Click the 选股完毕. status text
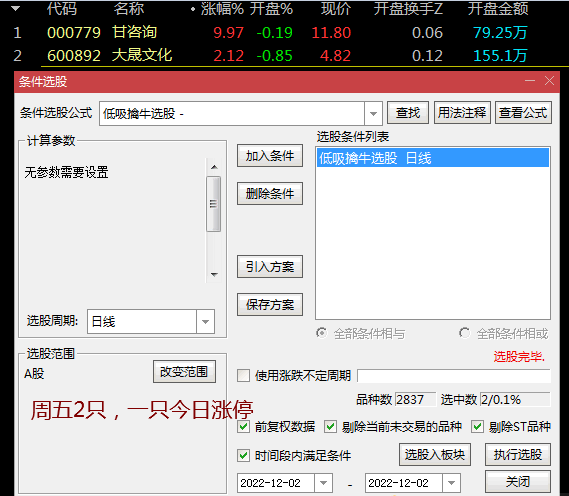 519,357
